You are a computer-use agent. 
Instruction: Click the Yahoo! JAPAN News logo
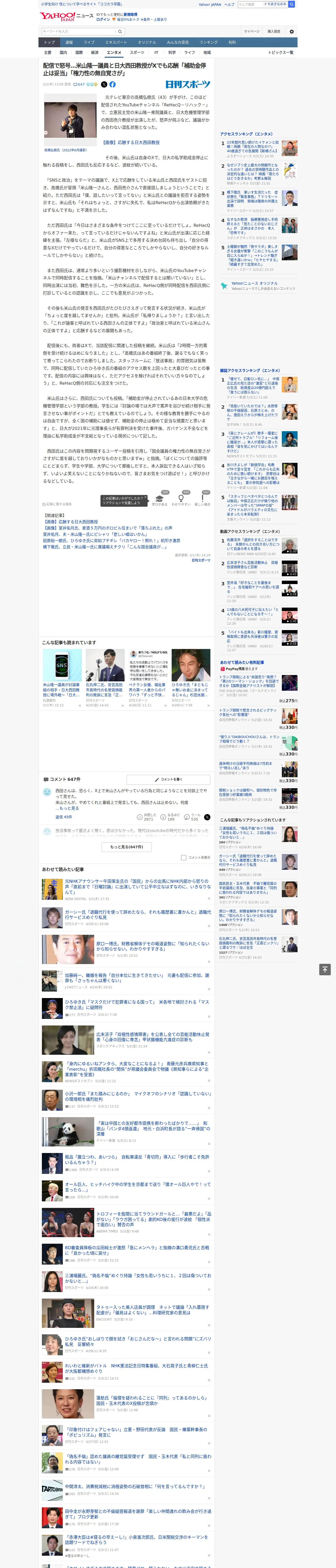[x=66, y=16]
